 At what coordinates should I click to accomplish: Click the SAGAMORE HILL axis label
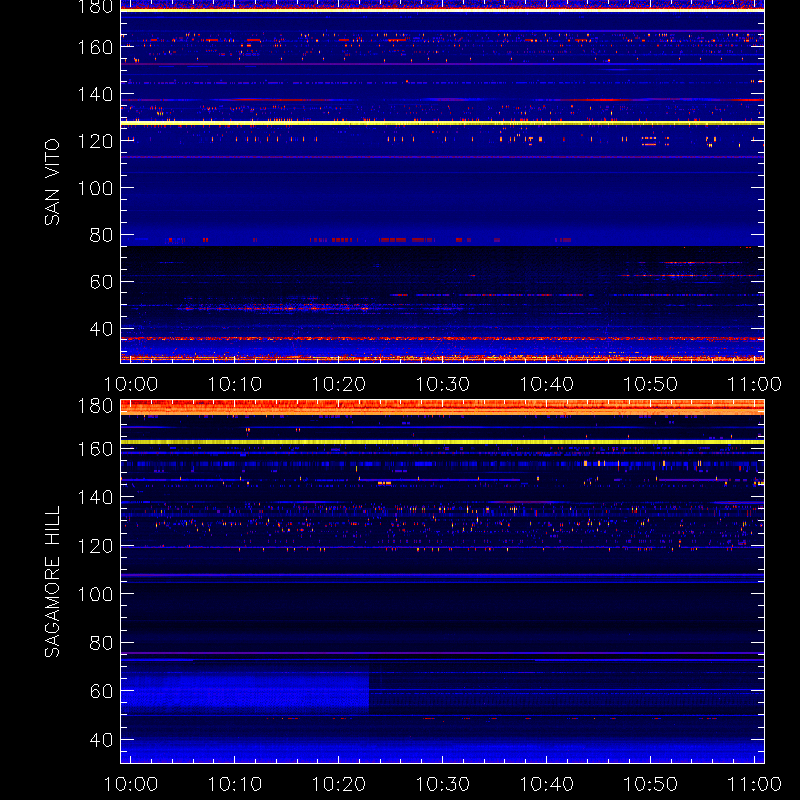click(x=52, y=582)
